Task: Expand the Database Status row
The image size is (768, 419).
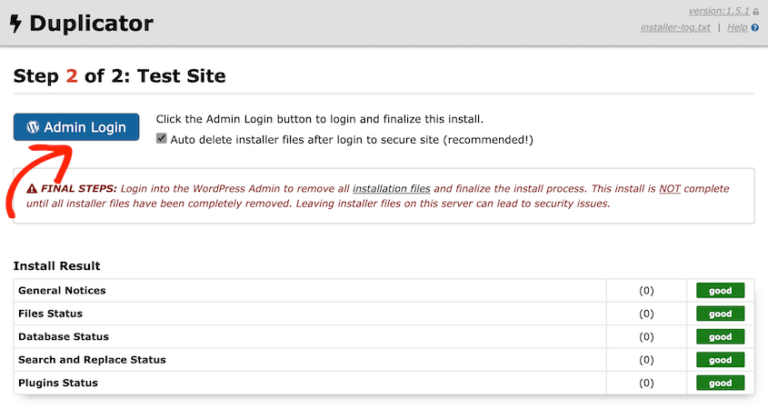Action: coord(63,337)
